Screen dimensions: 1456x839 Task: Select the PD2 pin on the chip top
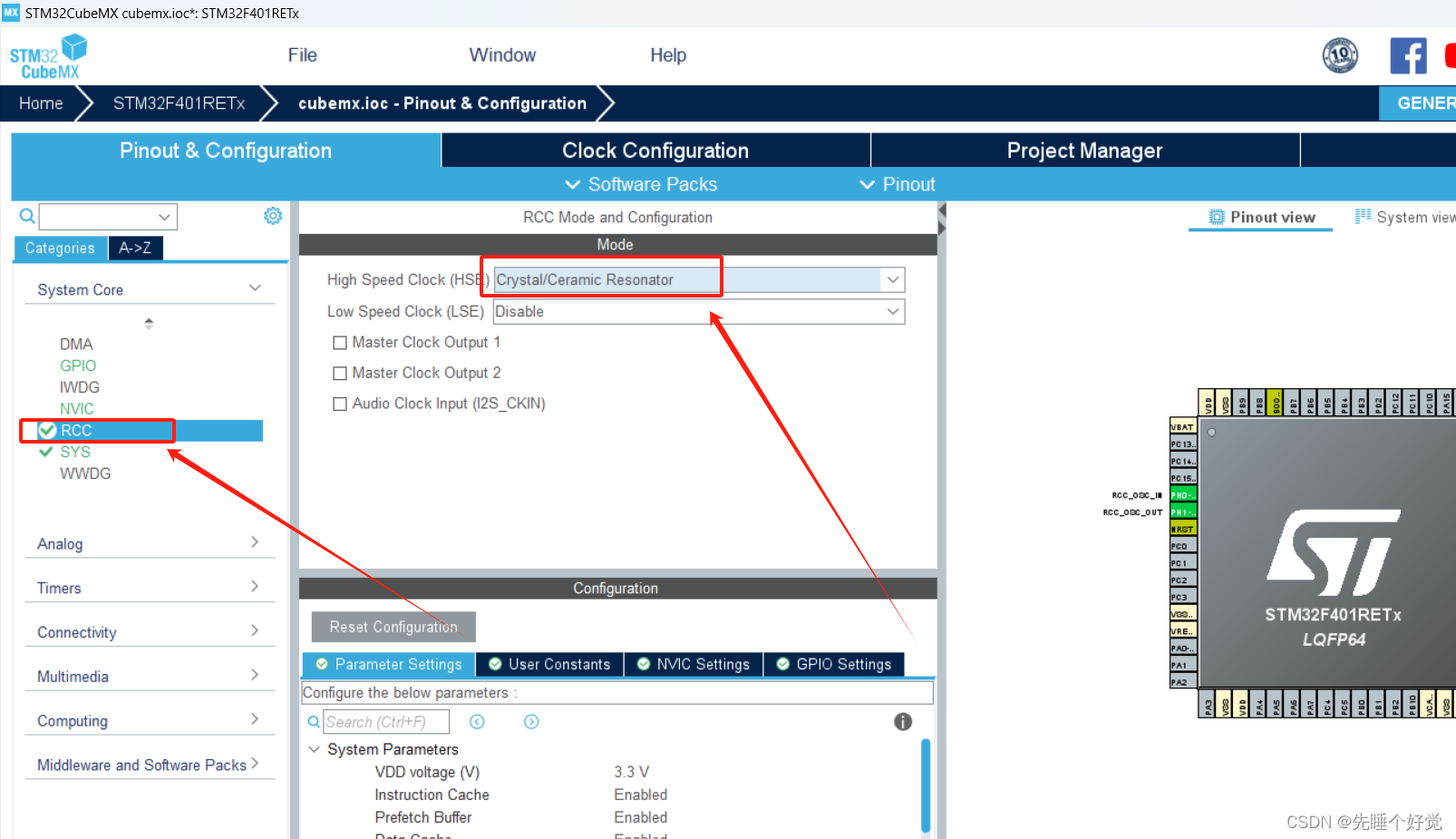[1378, 403]
